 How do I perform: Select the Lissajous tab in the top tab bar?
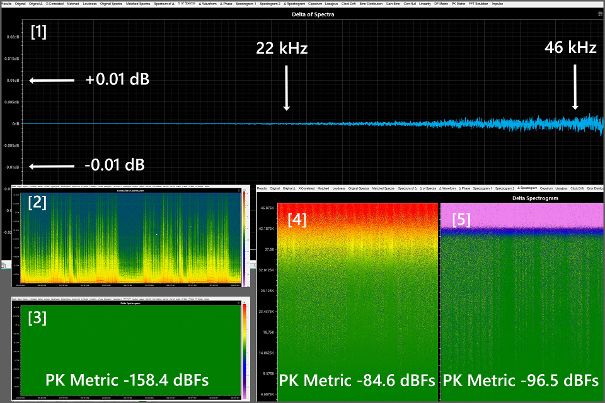[332, 3]
